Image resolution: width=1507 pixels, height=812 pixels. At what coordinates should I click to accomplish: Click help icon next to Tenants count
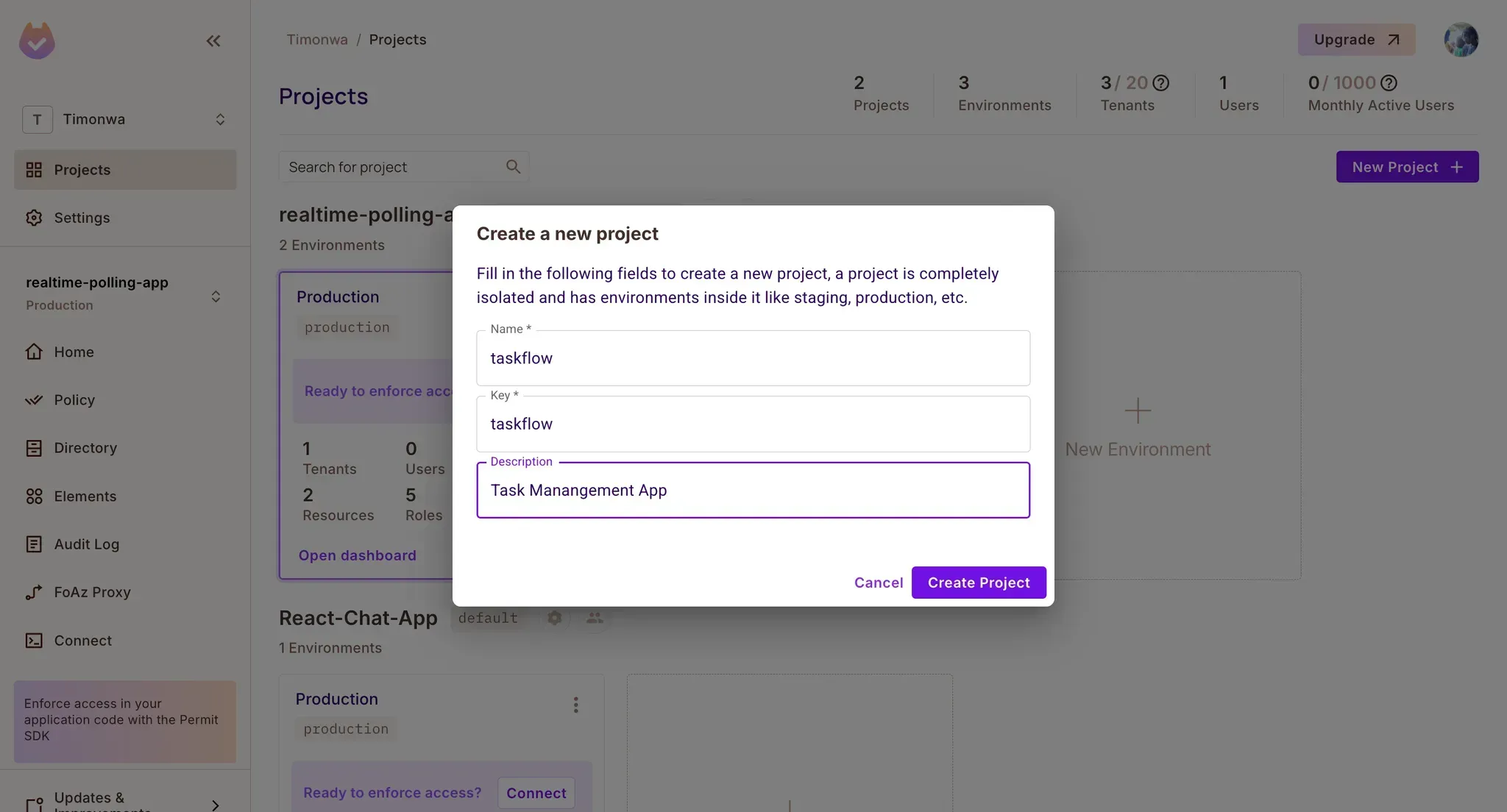(x=1160, y=83)
